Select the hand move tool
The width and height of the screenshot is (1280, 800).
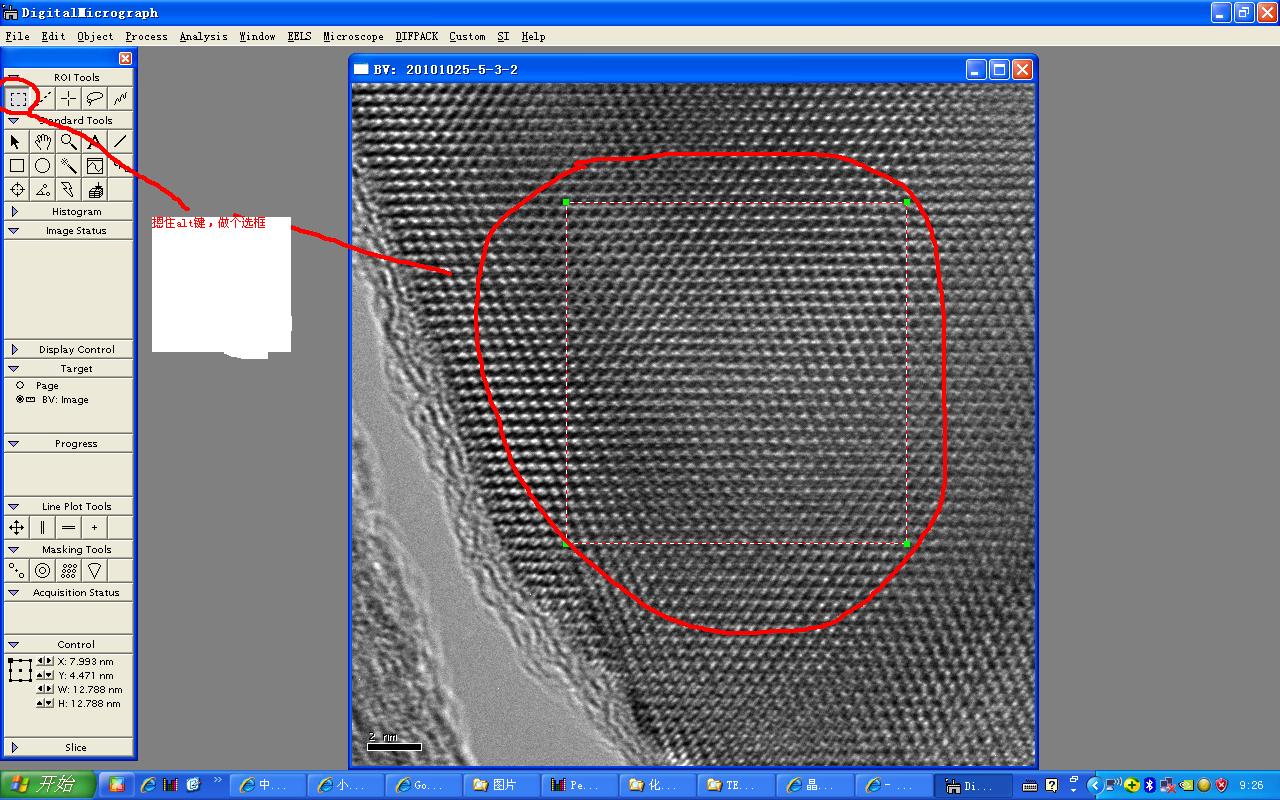tap(42, 141)
